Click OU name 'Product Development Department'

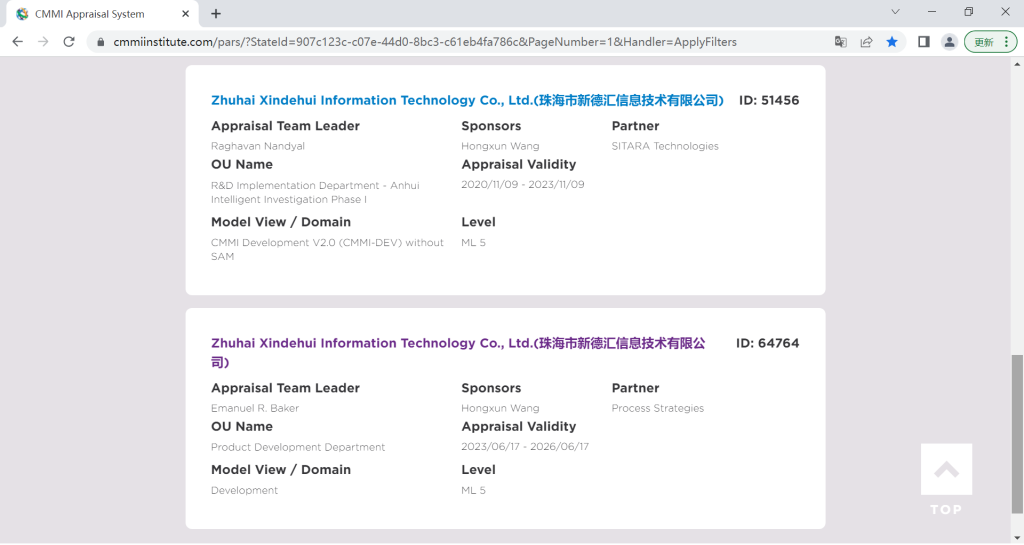[298, 447]
